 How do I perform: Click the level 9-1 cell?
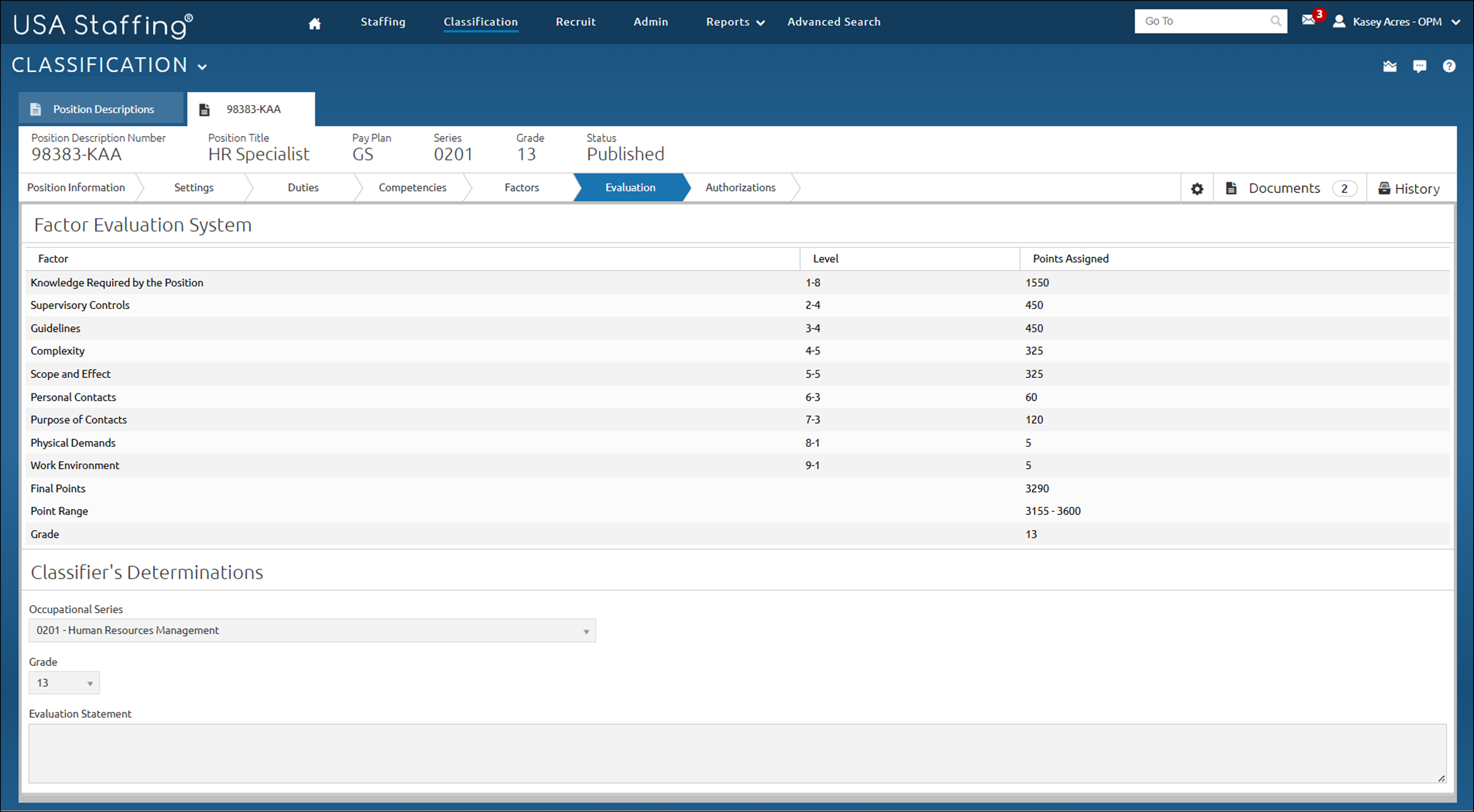click(812, 465)
